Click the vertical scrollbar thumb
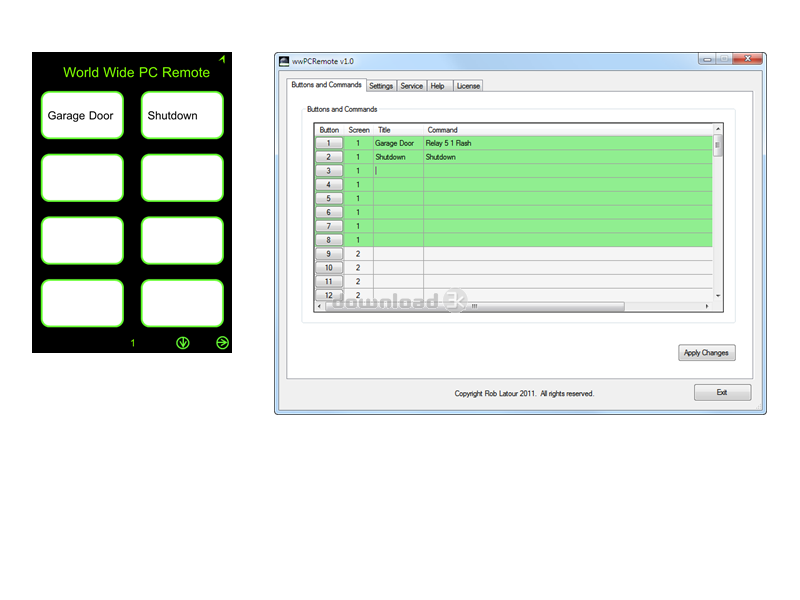The image size is (800, 600). 718,145
